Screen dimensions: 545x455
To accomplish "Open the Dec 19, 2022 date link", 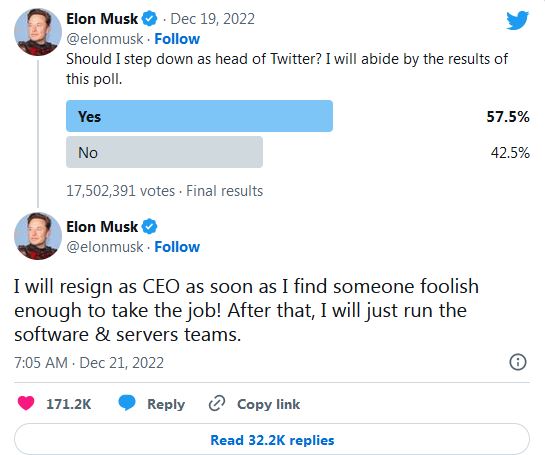I will coord(212,19).
